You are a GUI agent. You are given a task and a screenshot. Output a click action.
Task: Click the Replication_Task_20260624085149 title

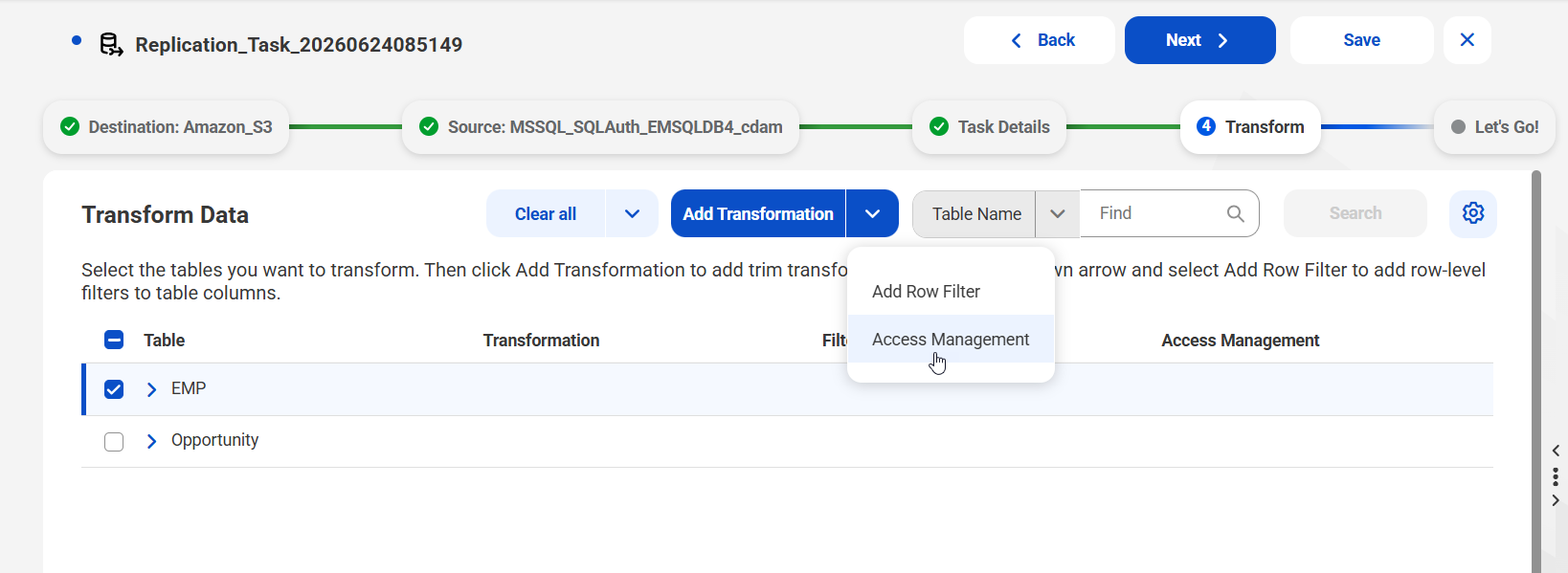tap(299, 45)
